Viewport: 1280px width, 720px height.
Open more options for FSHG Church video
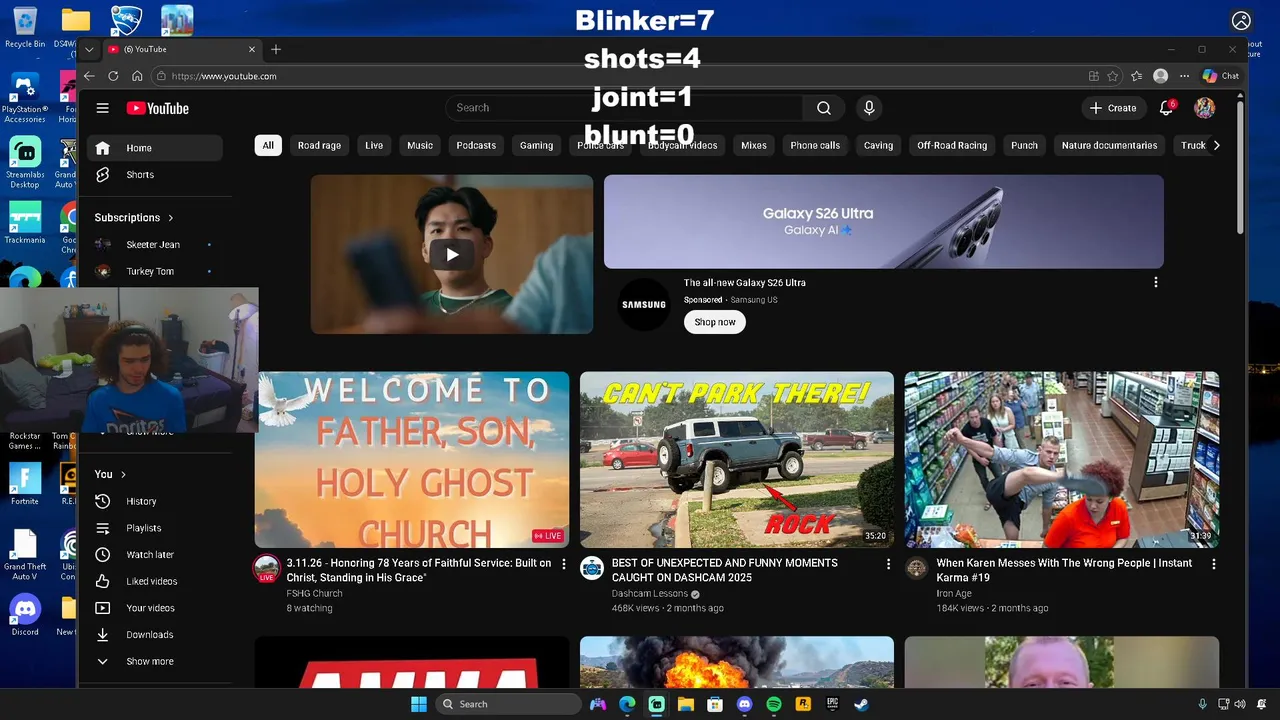tap(564, 564)
